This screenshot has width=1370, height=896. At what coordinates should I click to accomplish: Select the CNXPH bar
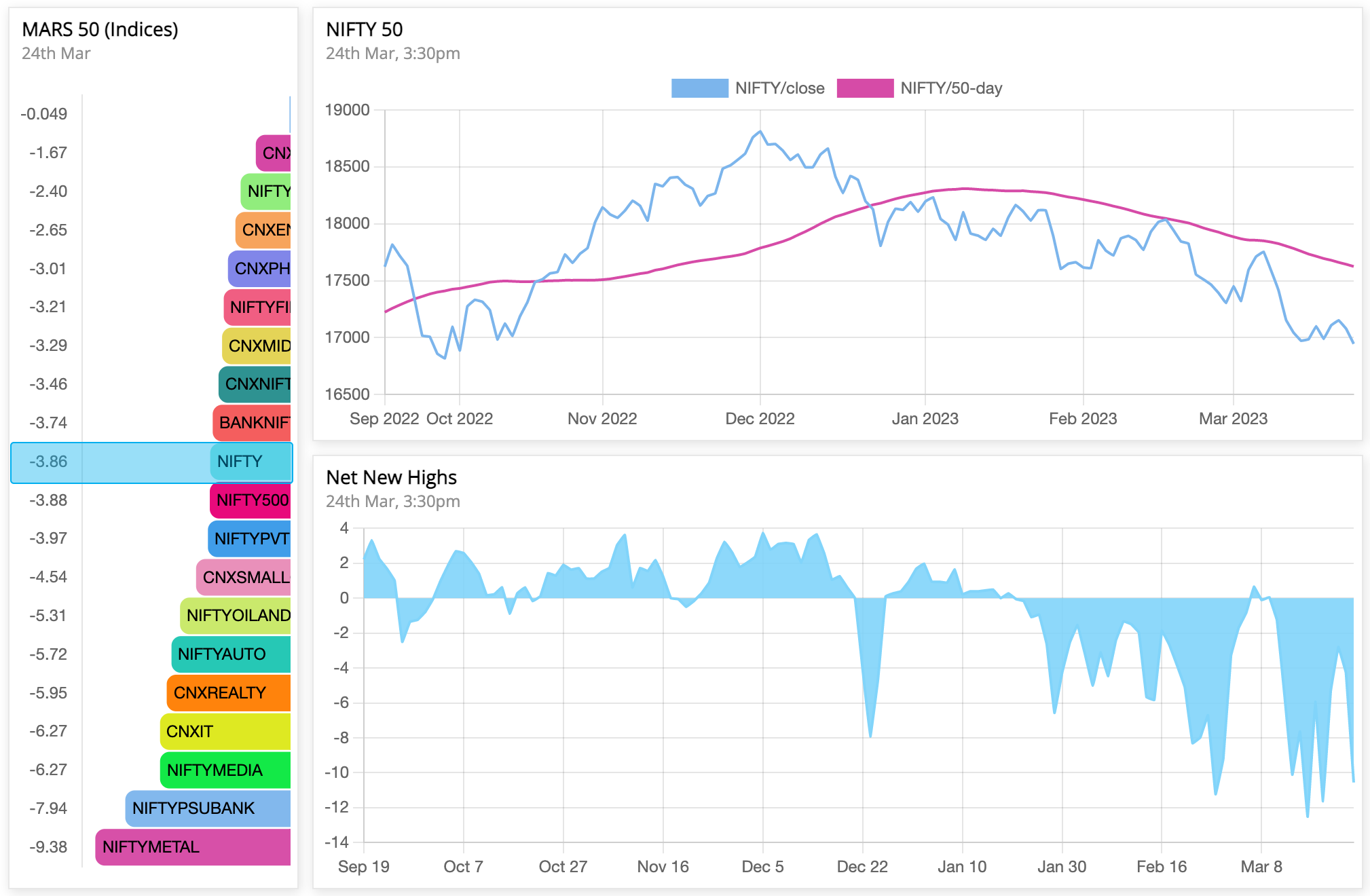click(x=259, y=268)
